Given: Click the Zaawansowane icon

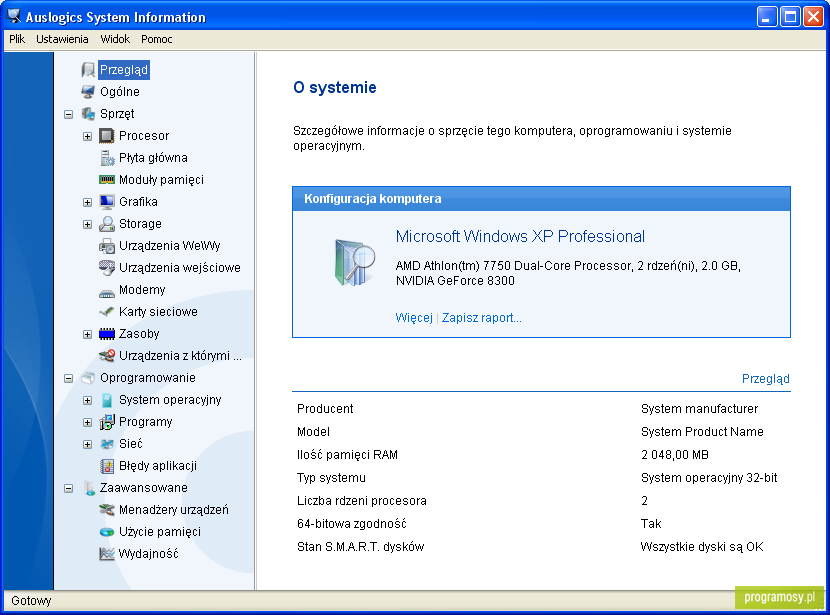Looking at the screenshot, I should pyautogui.click(x=89, y=488).
